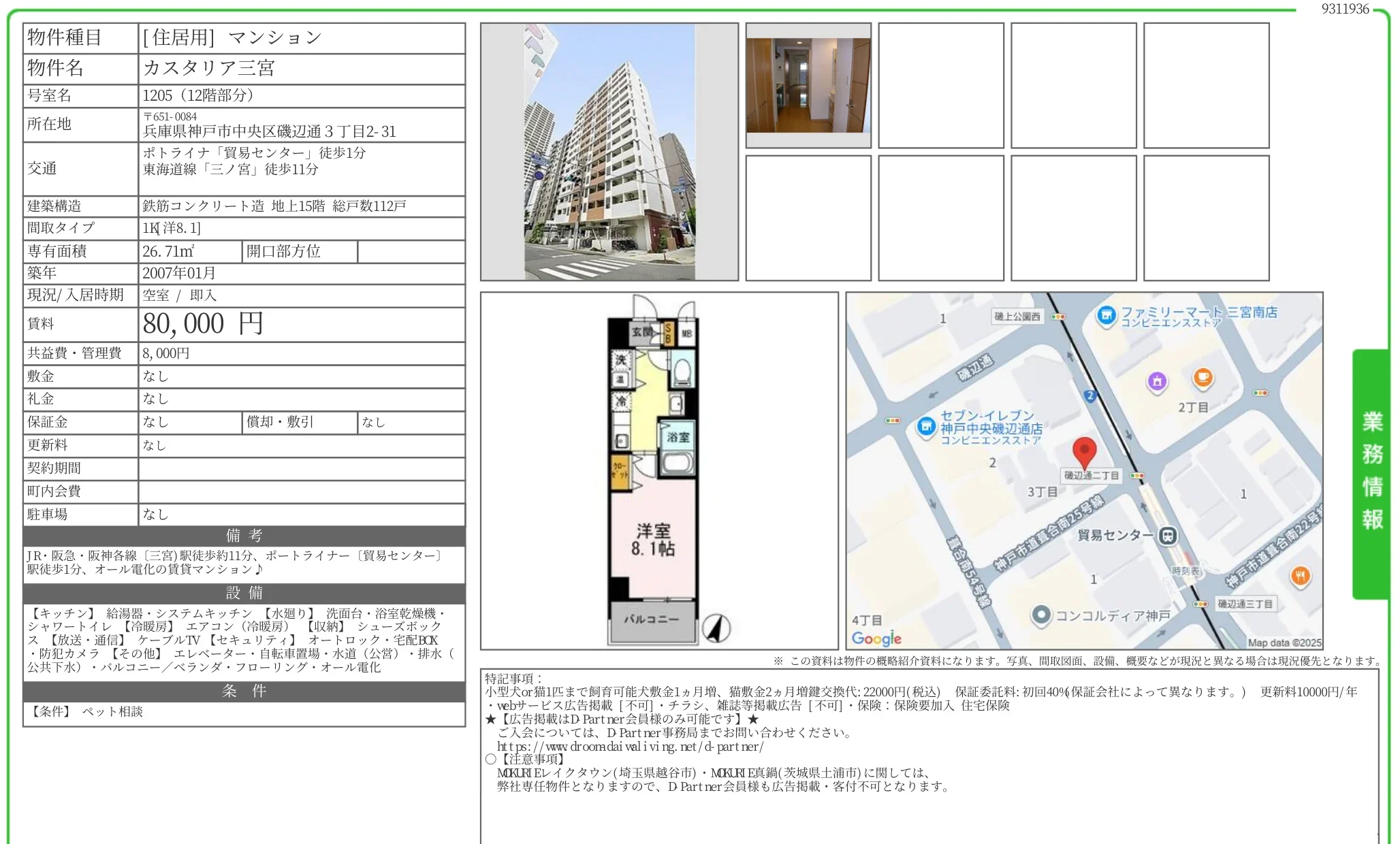Click the 償却・敷引 label cell

(300, 423)
